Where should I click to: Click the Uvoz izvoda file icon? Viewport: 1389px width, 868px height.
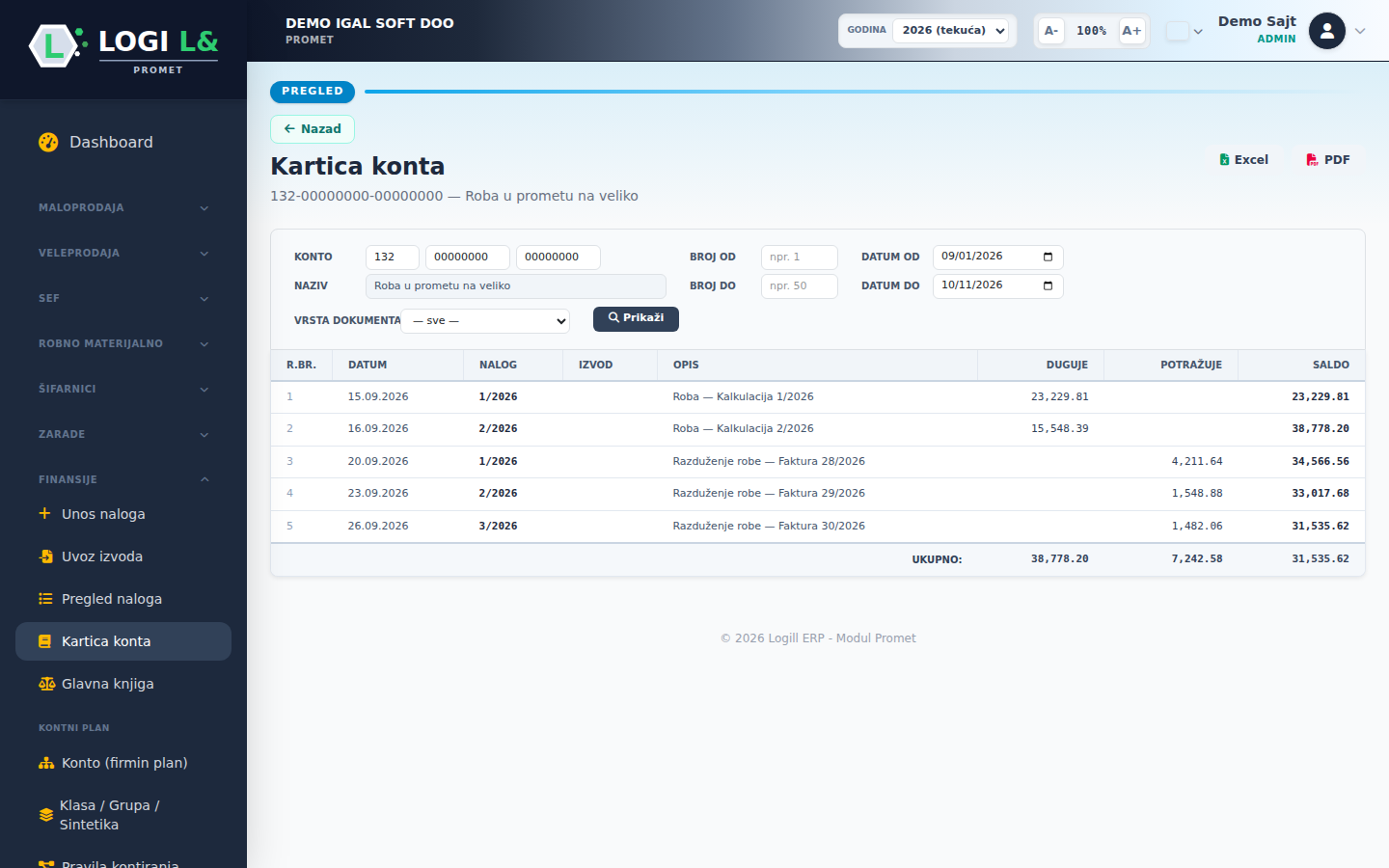[x=45, y=556]
